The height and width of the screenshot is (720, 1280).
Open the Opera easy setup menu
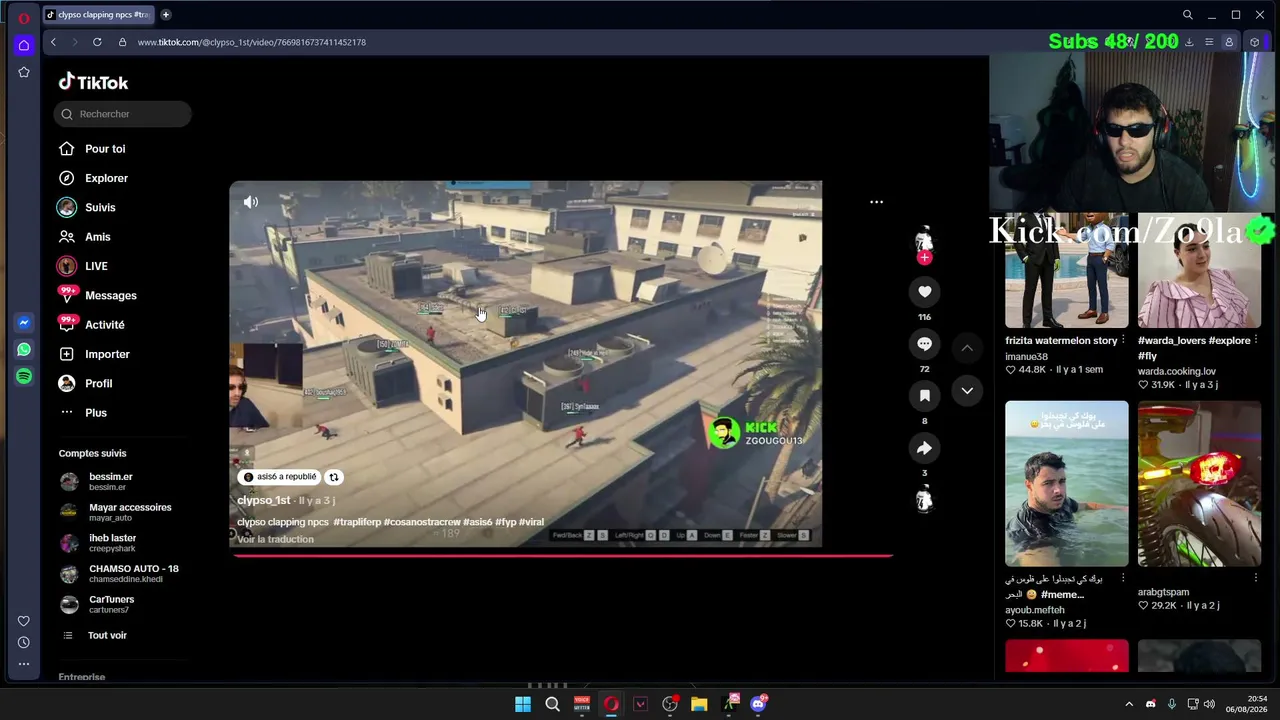(x=1209, y=42)
